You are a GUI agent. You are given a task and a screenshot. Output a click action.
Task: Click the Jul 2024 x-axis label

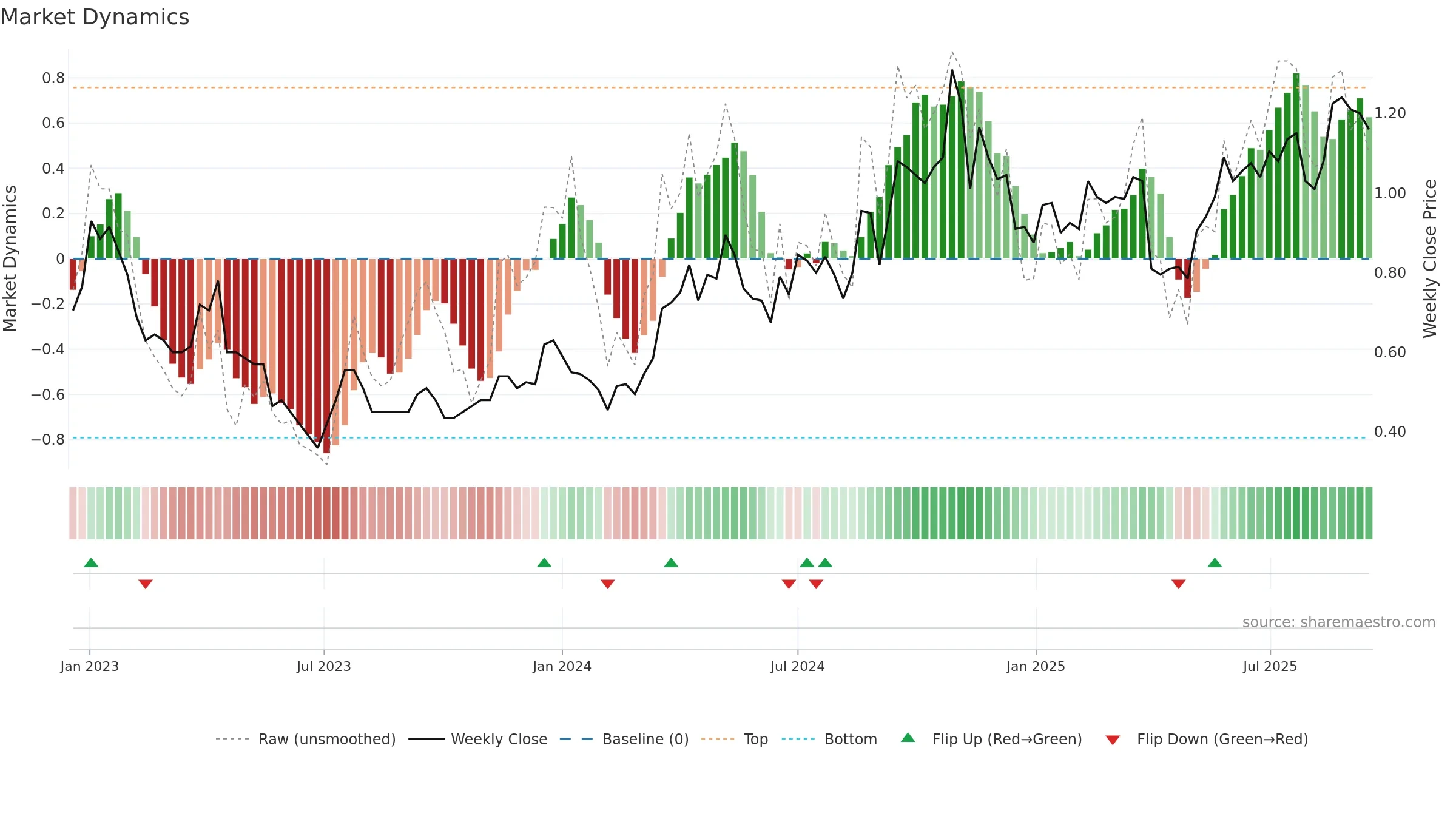[798, 666]
